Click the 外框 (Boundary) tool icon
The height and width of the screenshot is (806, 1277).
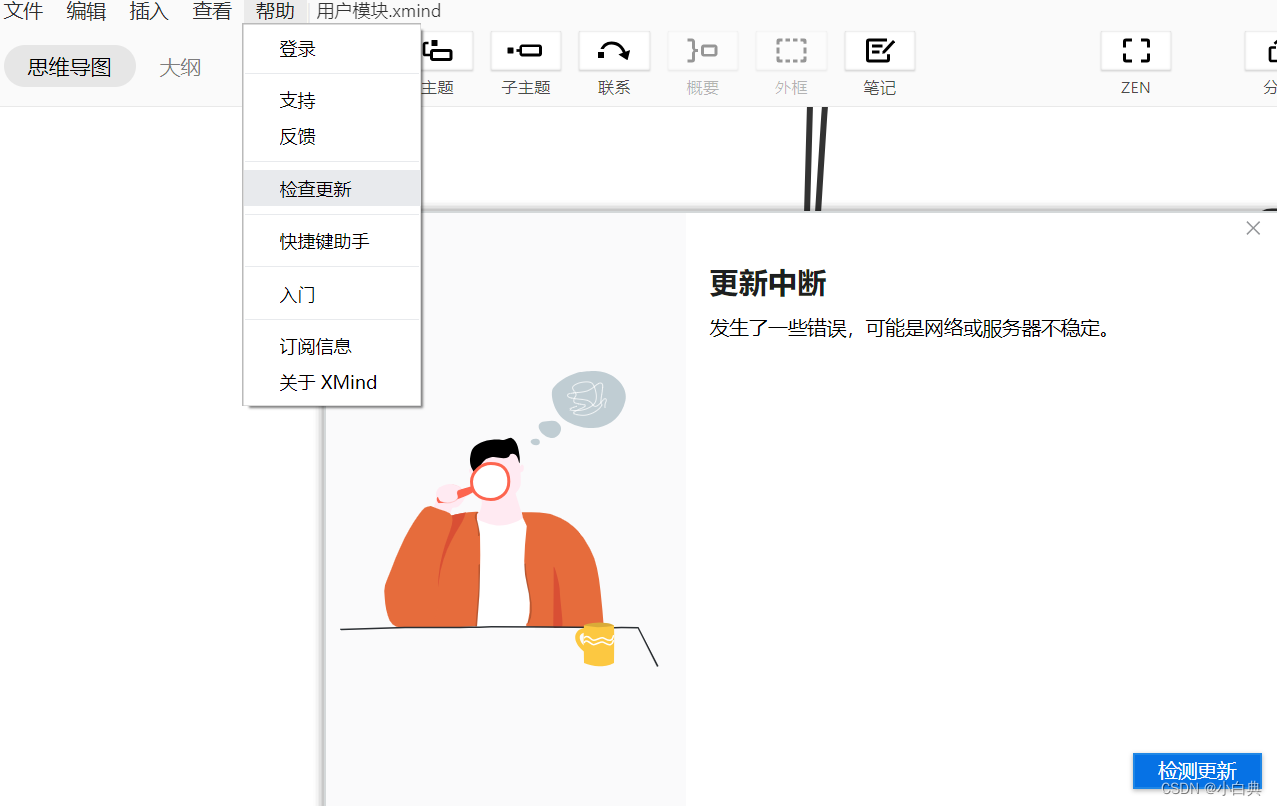click(x=790, y=50)
